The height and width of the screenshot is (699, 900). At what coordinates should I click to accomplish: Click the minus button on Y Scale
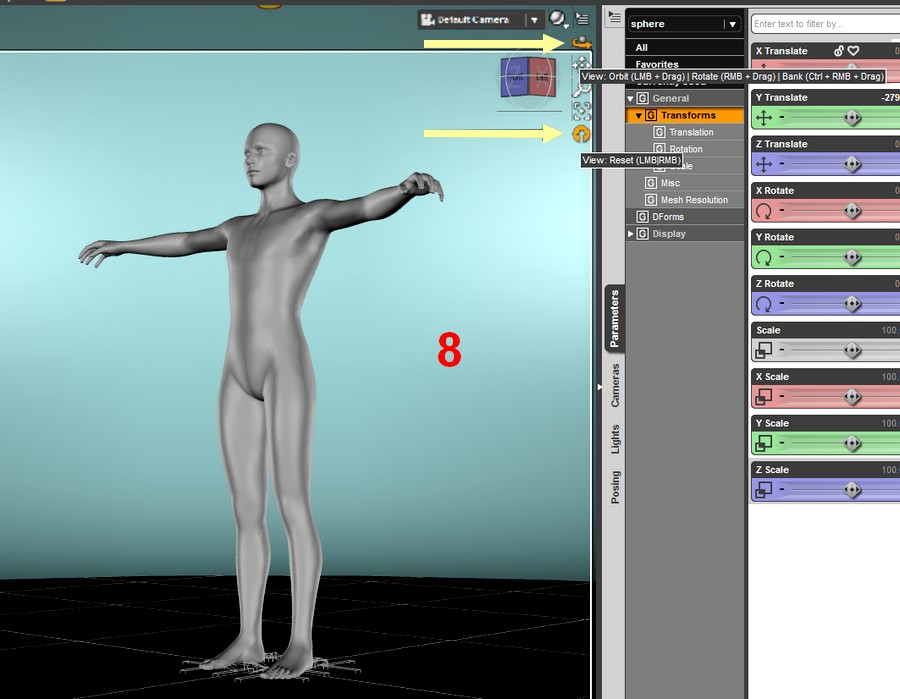(x=782, y=443)
